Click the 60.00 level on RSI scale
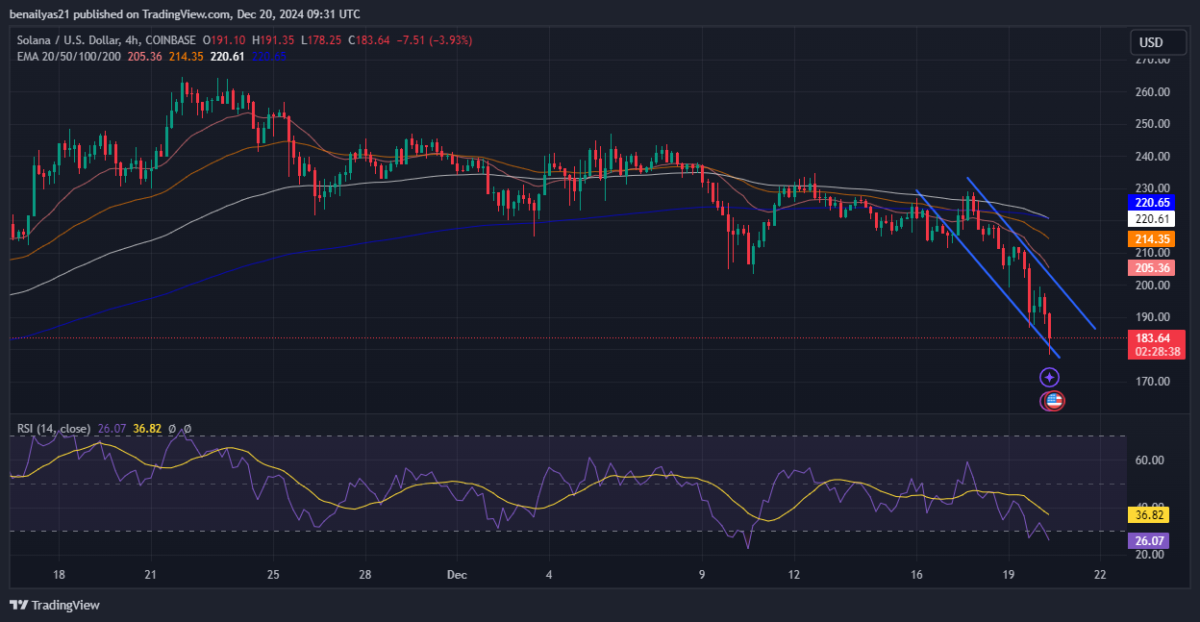This screenshot has height=622, width=1200. coord(1150,460)
